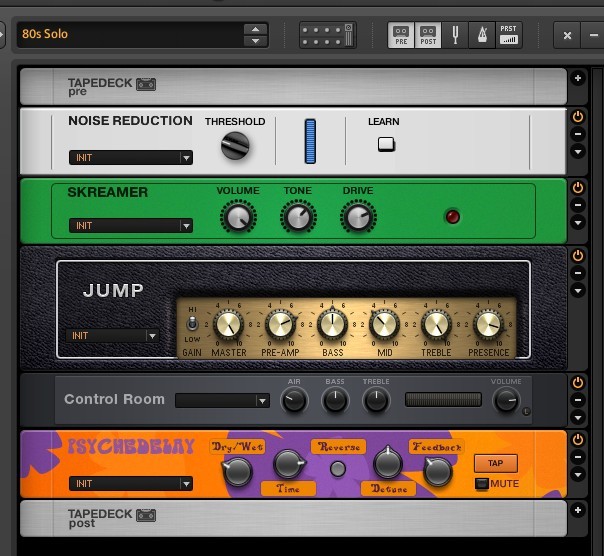Toggle the PRE tapedeck button
This screenshot has width=604, height=556.
click(401, 35)
